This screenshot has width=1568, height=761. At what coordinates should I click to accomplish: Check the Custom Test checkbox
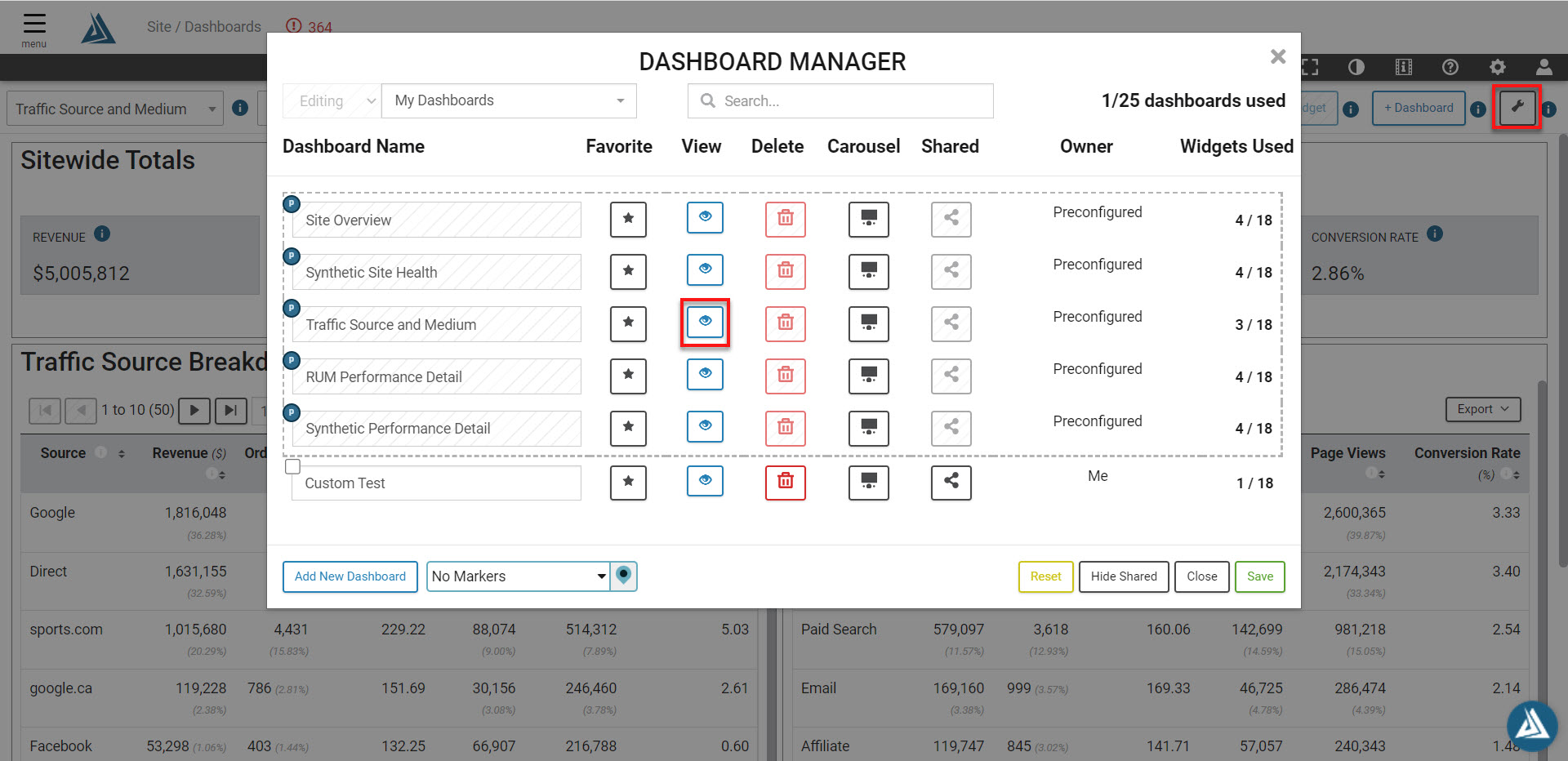coord(292,466)
